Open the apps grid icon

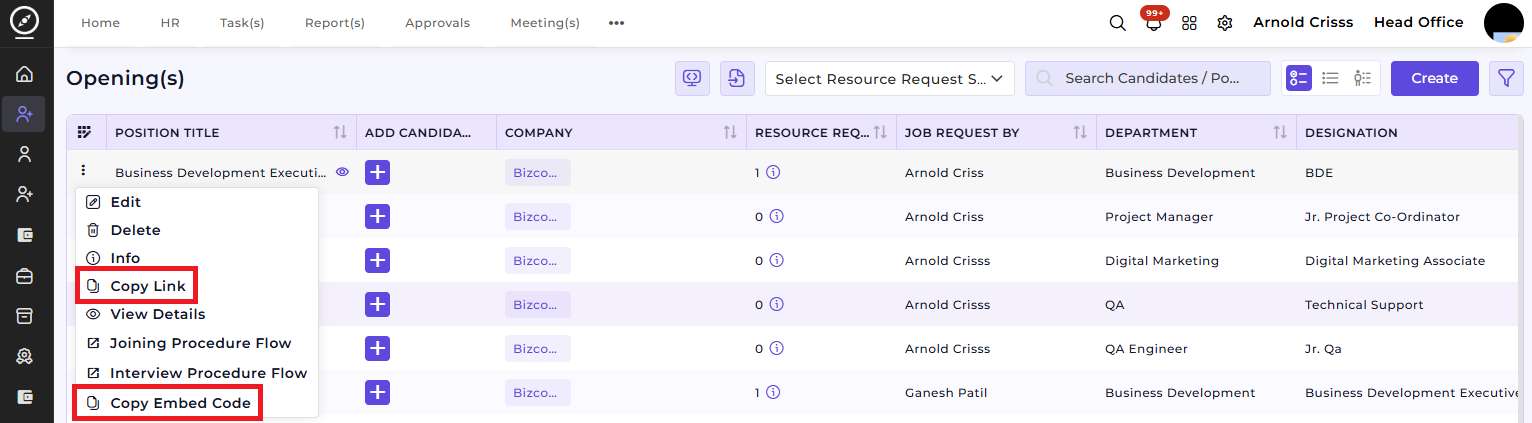point(1189,23)
